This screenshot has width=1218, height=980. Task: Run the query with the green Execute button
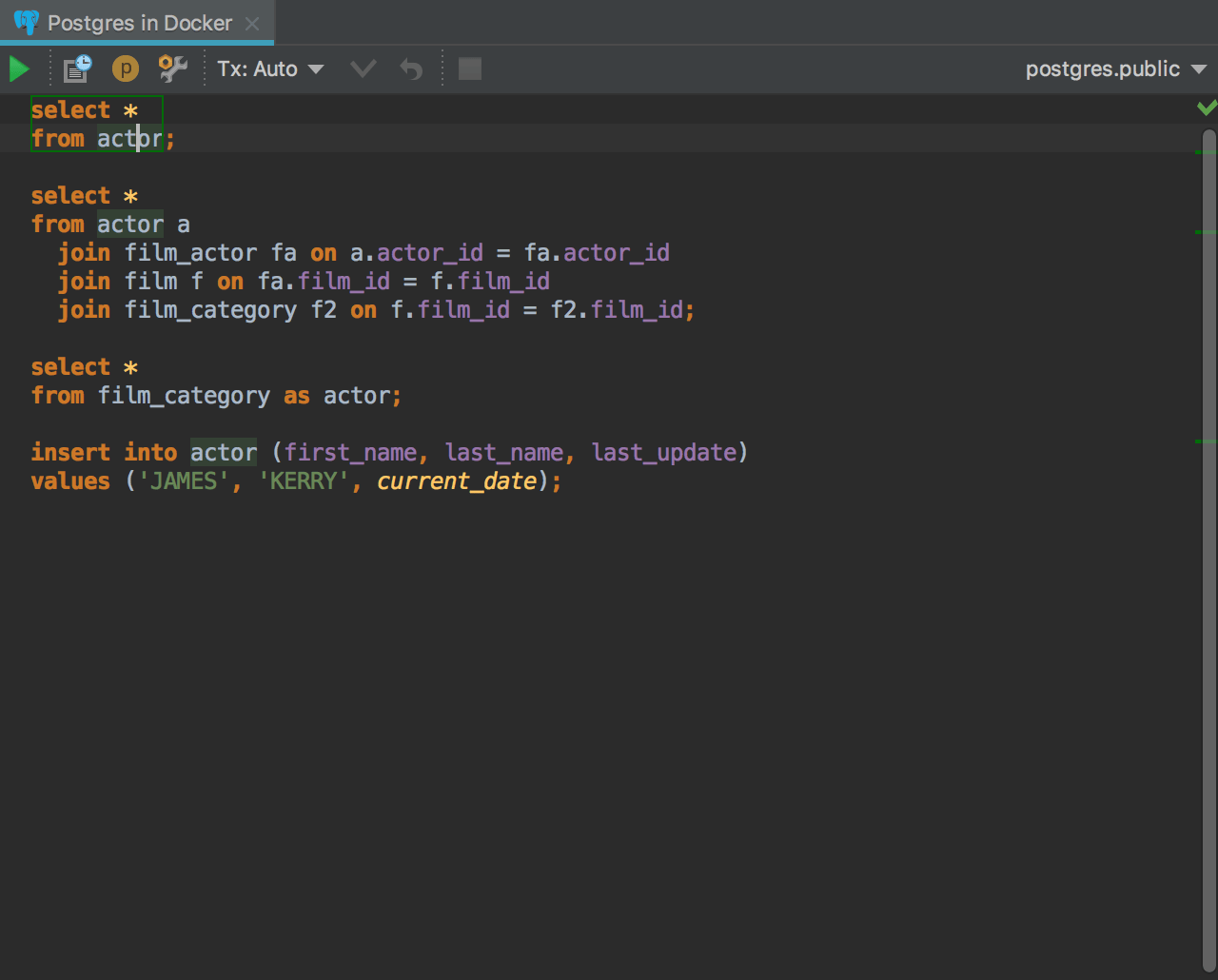pos(19,69)
